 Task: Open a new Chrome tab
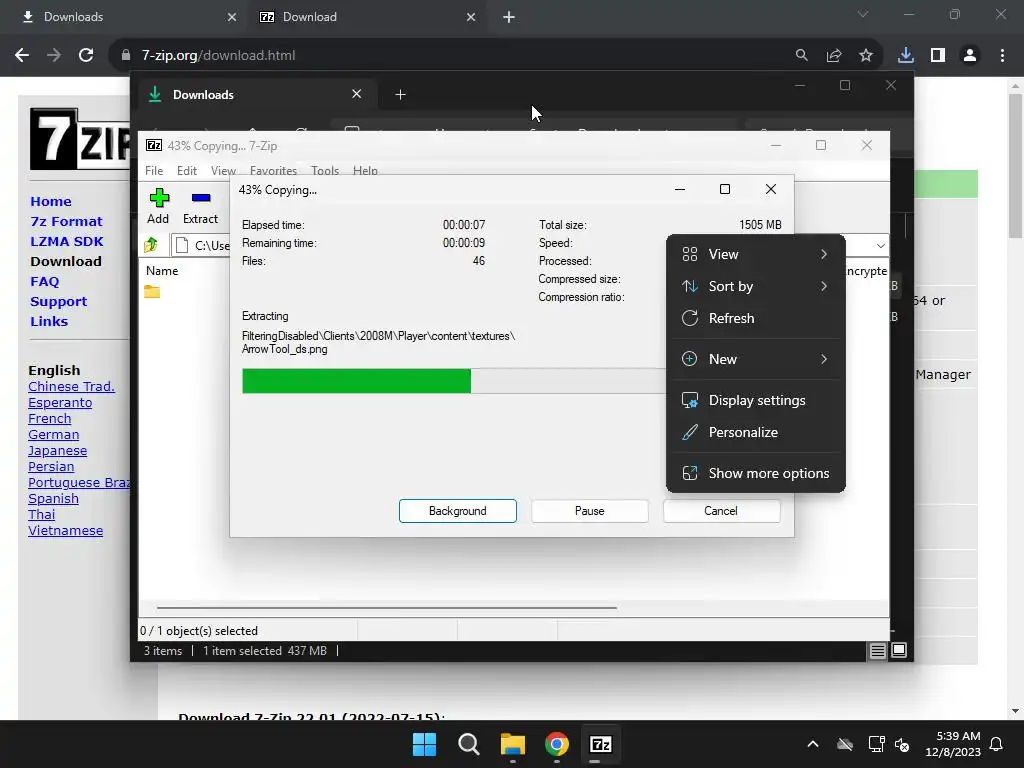click(509, 17)
